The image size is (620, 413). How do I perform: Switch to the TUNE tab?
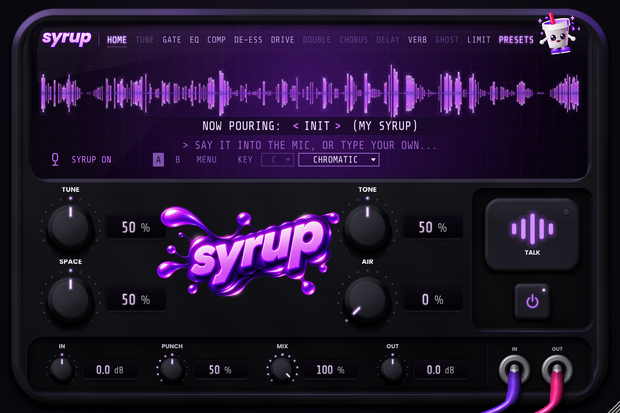click(x=145, y=40)
